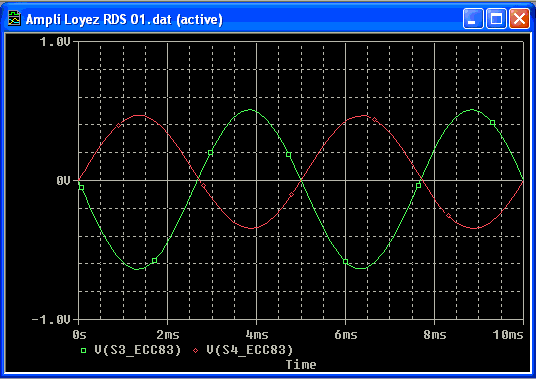Click the 0s x-axis label

pos(79,335)
